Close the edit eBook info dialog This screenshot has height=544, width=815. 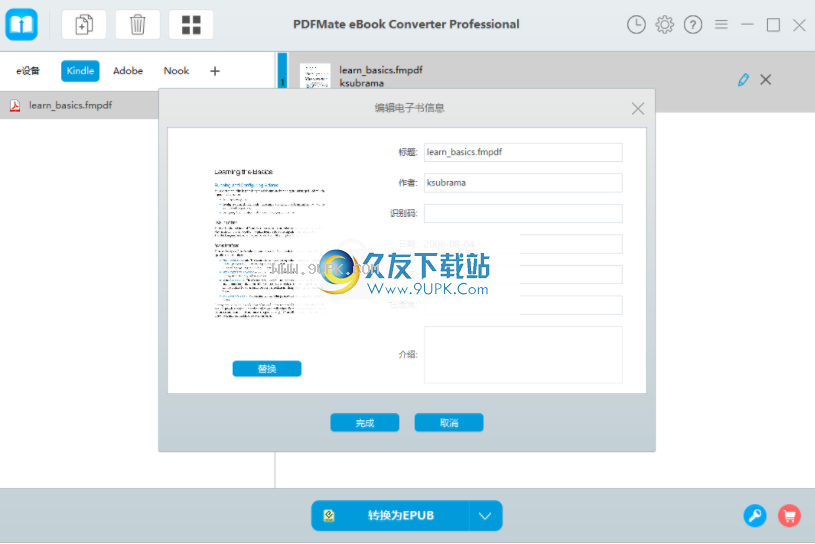pos(638,108)
